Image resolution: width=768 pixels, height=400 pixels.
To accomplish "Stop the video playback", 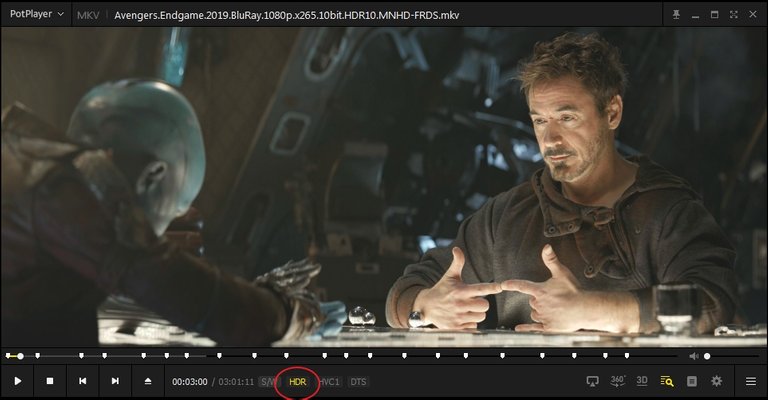I will (x=50, y=381).
